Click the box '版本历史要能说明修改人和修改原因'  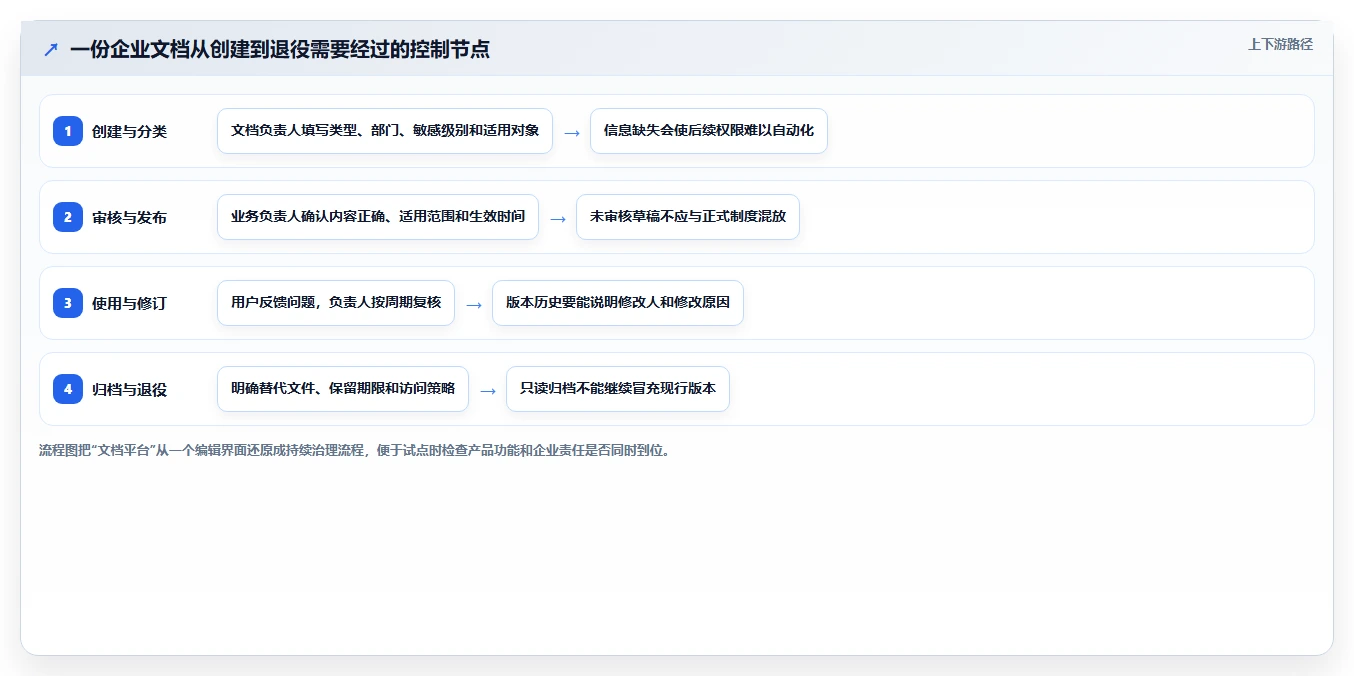pyautogui.click(x=618, y=303)
